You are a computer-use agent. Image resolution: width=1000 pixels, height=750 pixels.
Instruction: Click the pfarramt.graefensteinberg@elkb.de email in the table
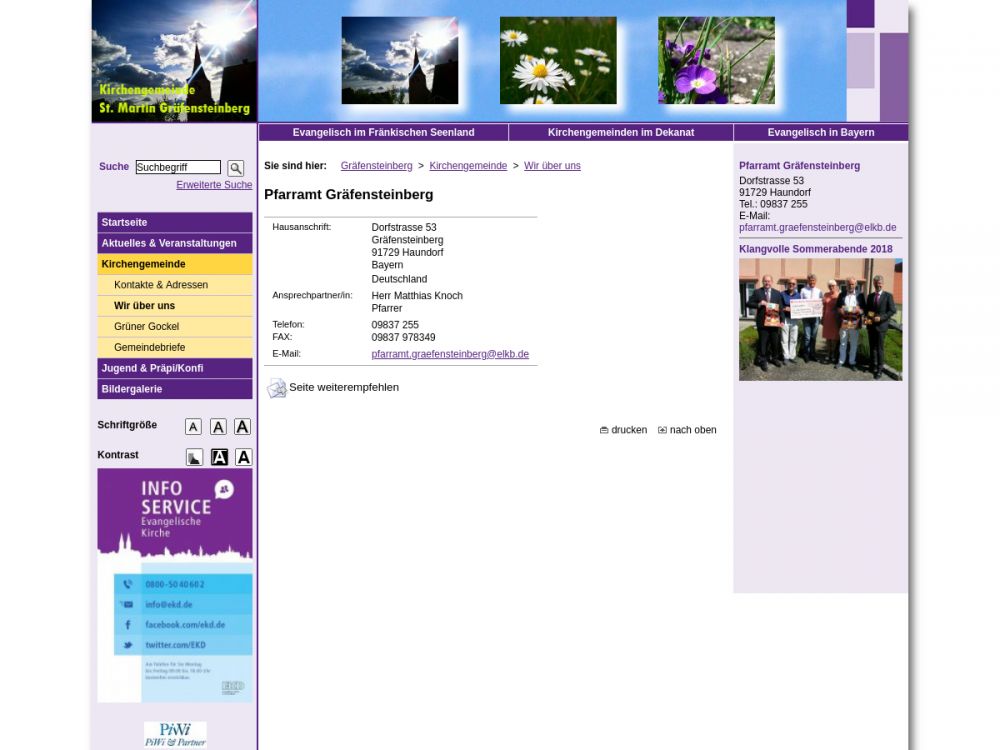tap(450, 354)
